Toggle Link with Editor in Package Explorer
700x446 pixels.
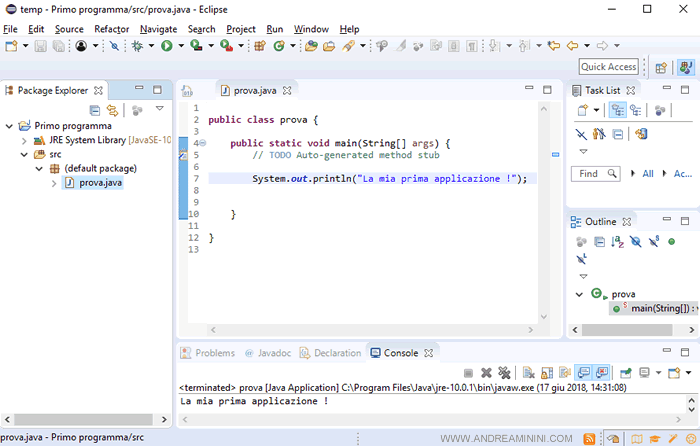click(x=113, y=110)
